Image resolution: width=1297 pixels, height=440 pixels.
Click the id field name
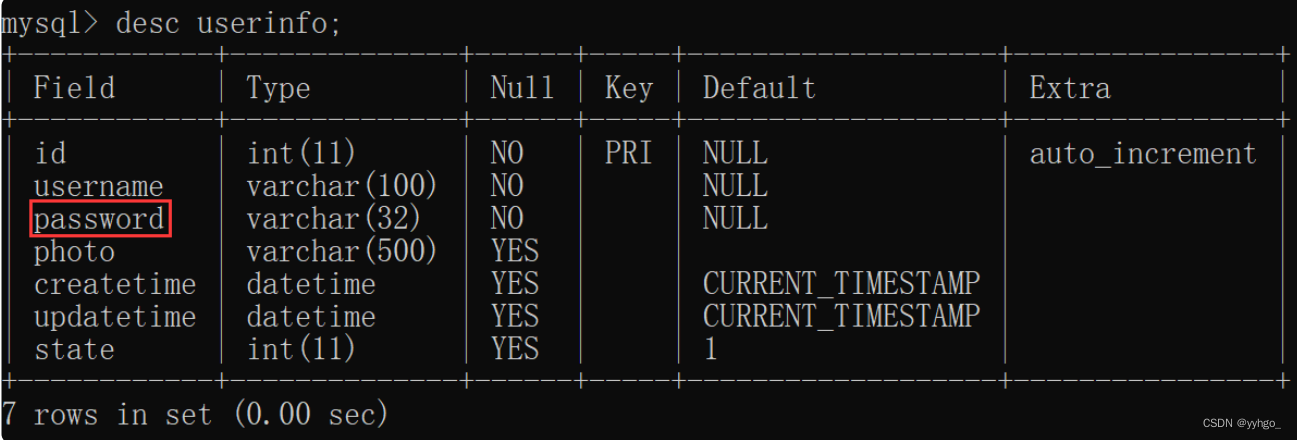pos(50,154)
